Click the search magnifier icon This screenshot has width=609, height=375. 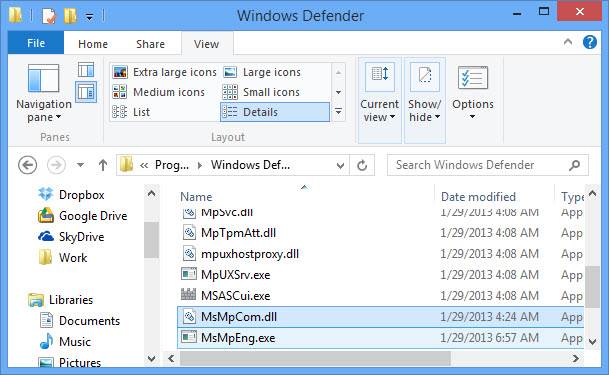575,165
